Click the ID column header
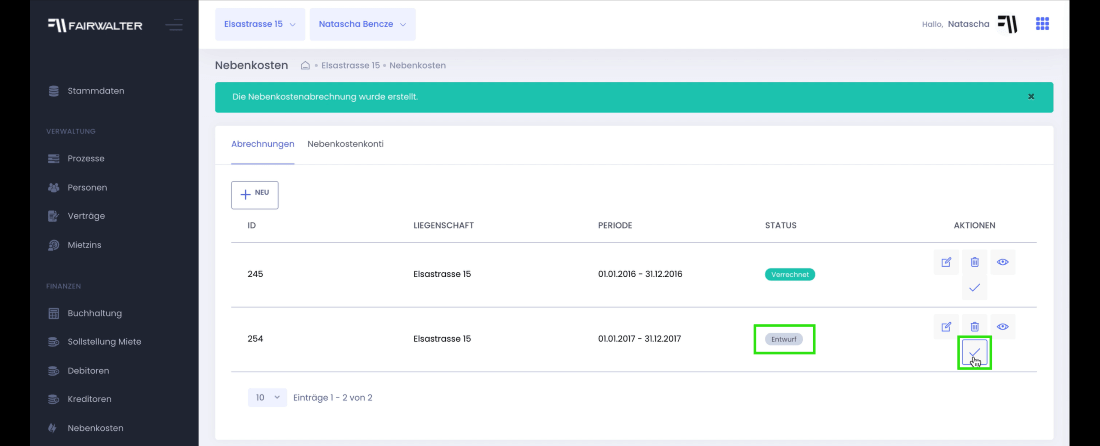Screen dimensions: 1100x446 252,226
